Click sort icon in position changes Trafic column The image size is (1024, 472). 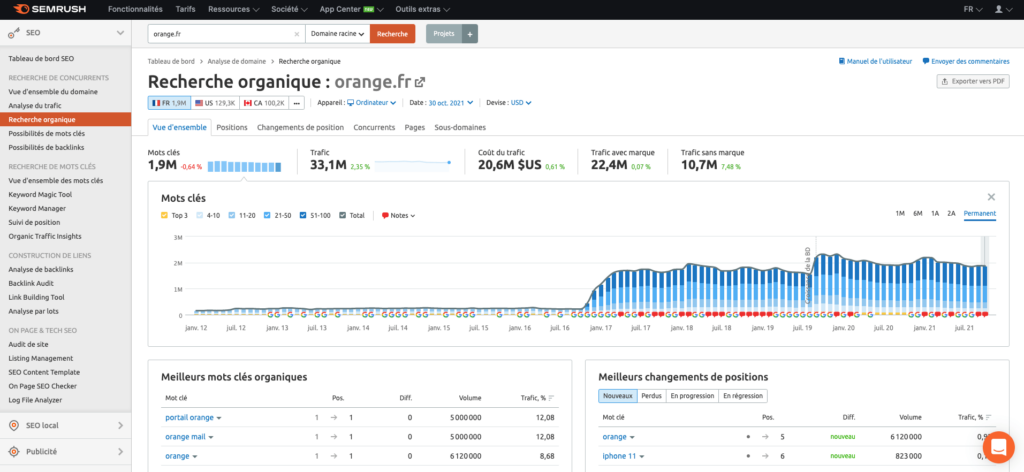click(989, 418)
